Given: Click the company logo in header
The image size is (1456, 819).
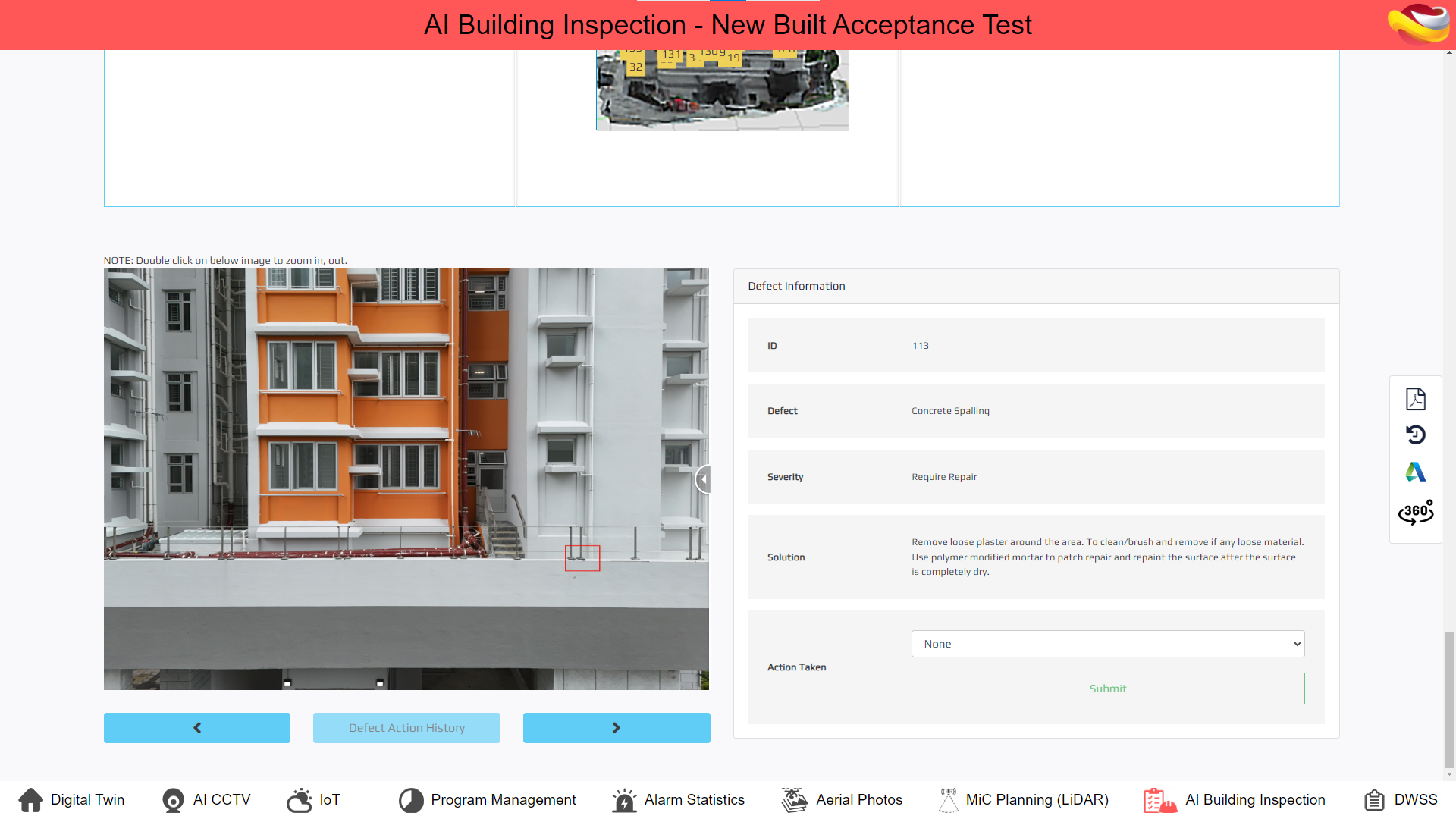Looking at the screenshot, I should 1418,24.
